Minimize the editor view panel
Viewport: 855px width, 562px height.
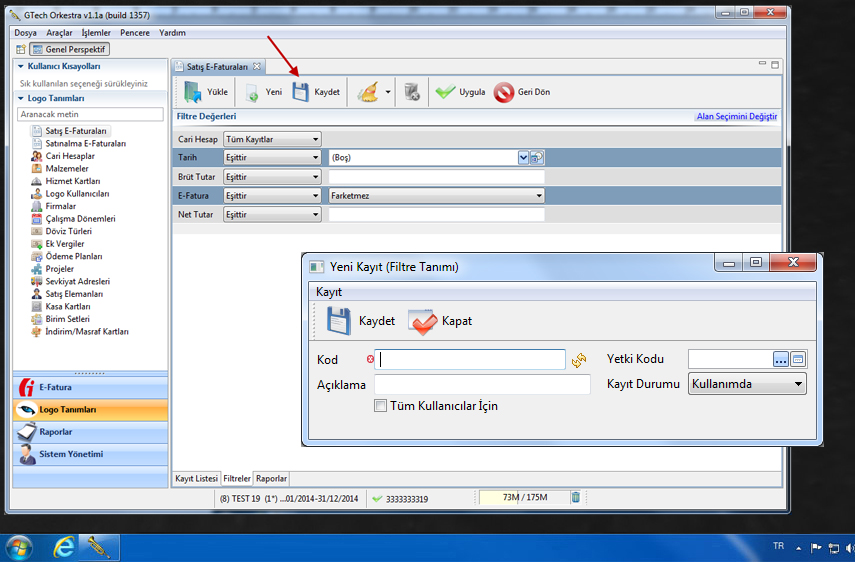click(x=762, y=64)
